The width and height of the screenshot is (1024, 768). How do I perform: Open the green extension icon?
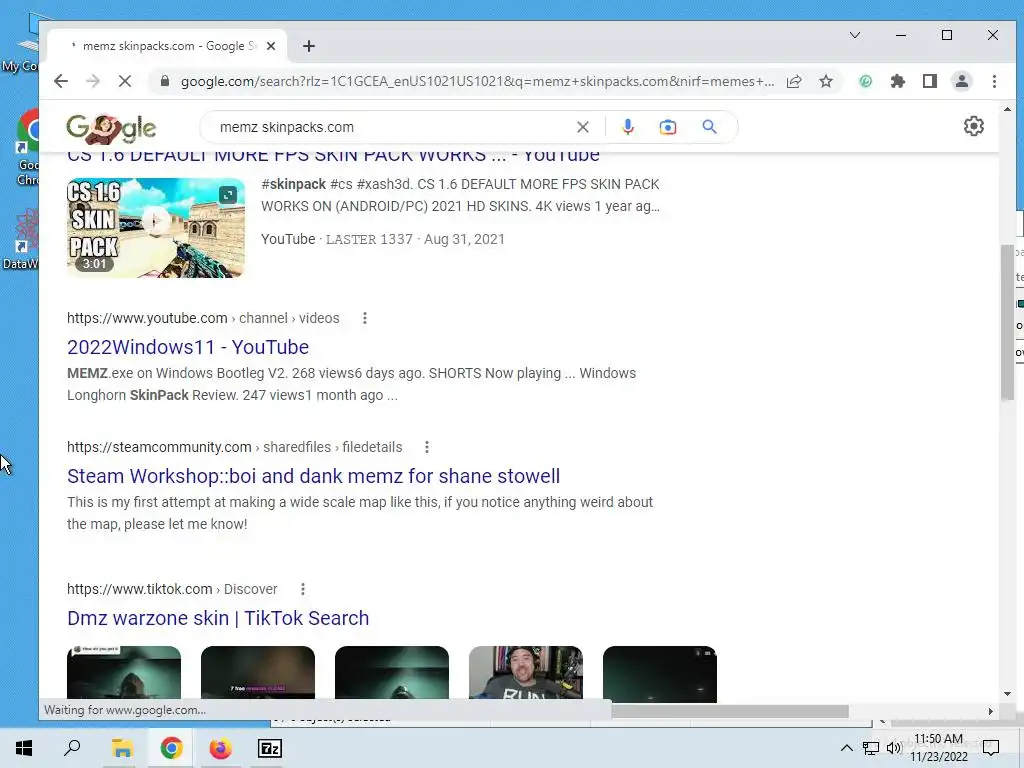coord(865,81)
